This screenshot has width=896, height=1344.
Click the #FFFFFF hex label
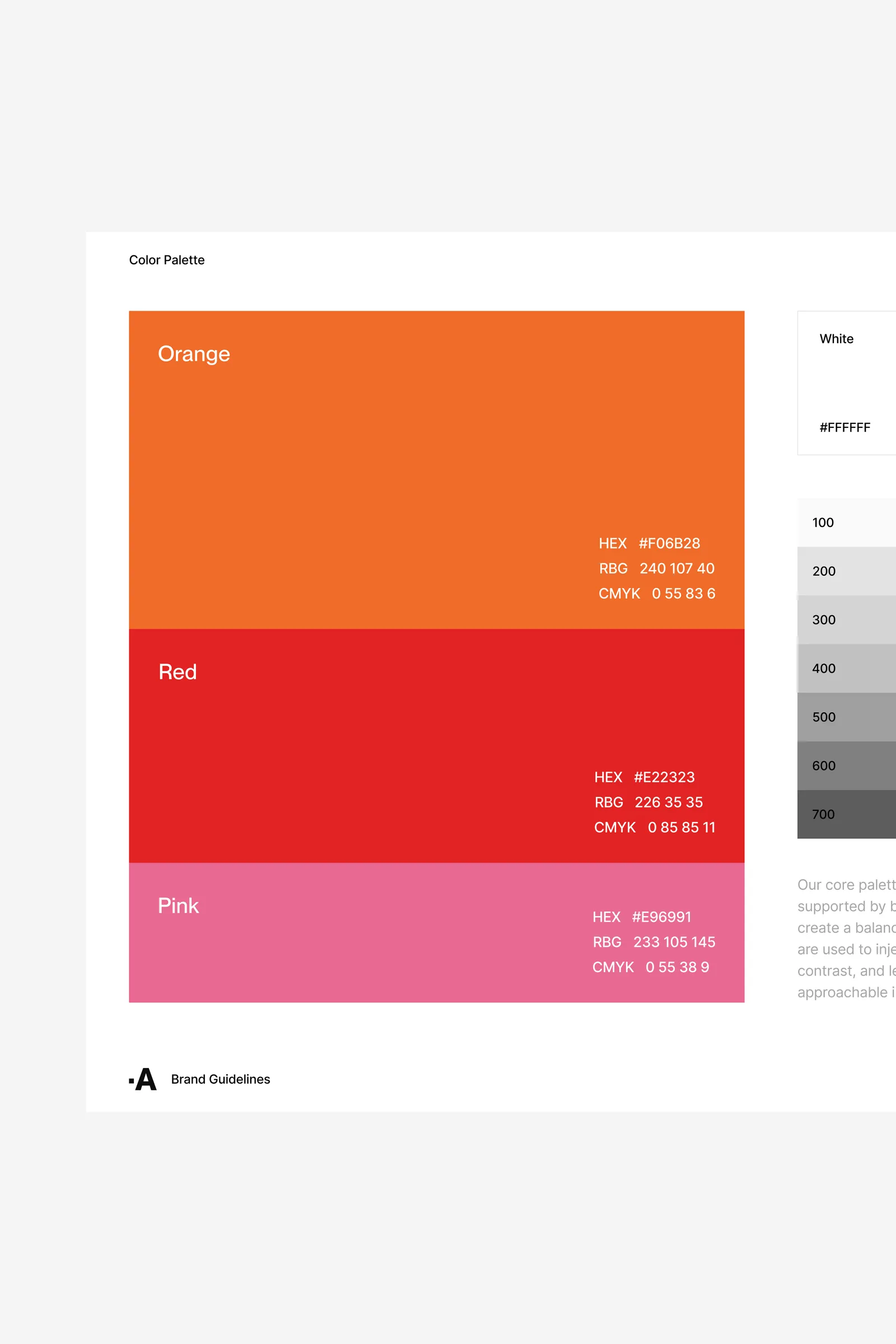pos(844,427)
